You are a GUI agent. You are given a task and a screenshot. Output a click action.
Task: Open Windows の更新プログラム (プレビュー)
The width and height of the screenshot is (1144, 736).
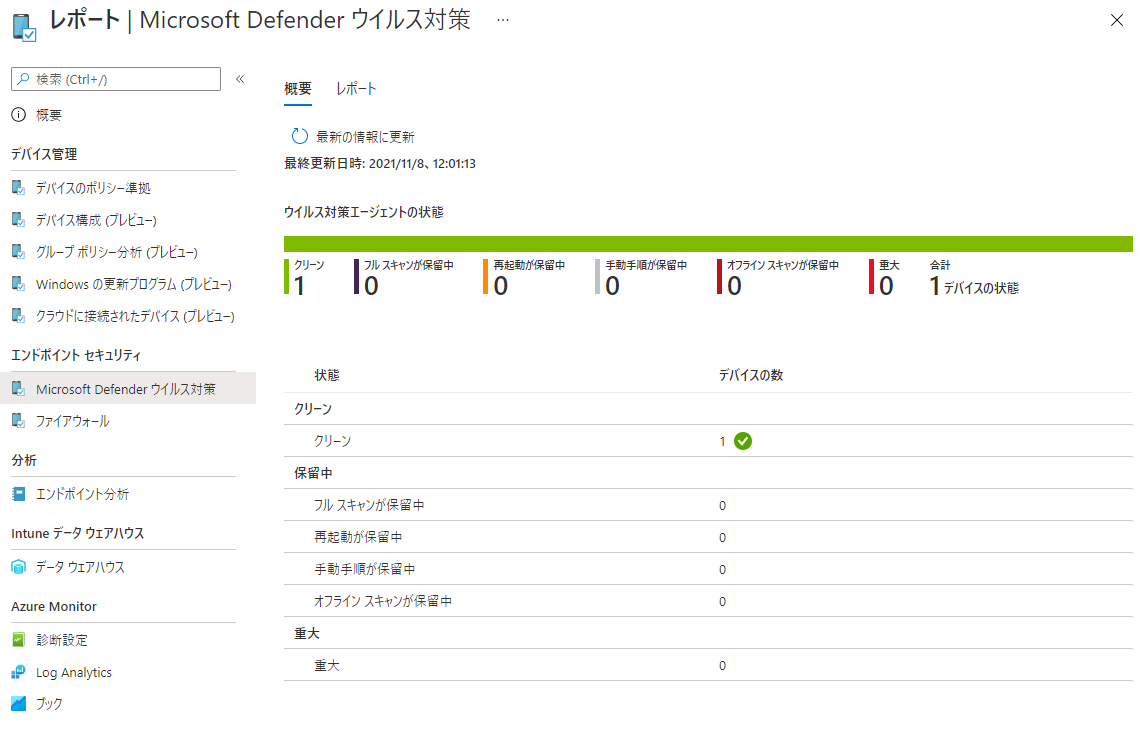click(133, 284)
